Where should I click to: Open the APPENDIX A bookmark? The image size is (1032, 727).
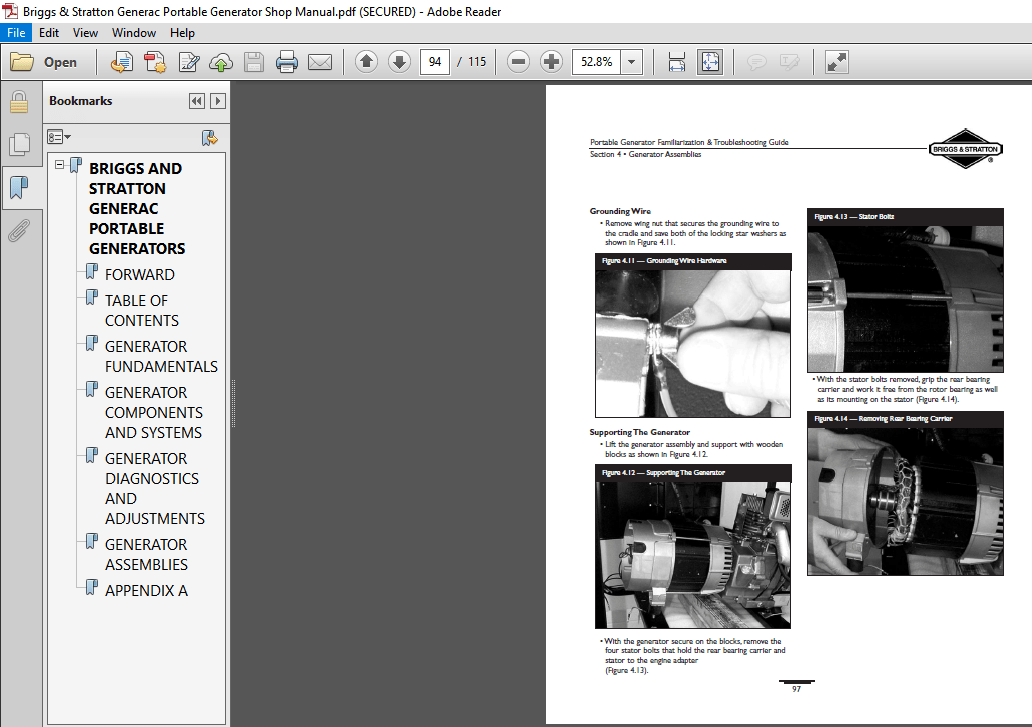tap(146, 591)
